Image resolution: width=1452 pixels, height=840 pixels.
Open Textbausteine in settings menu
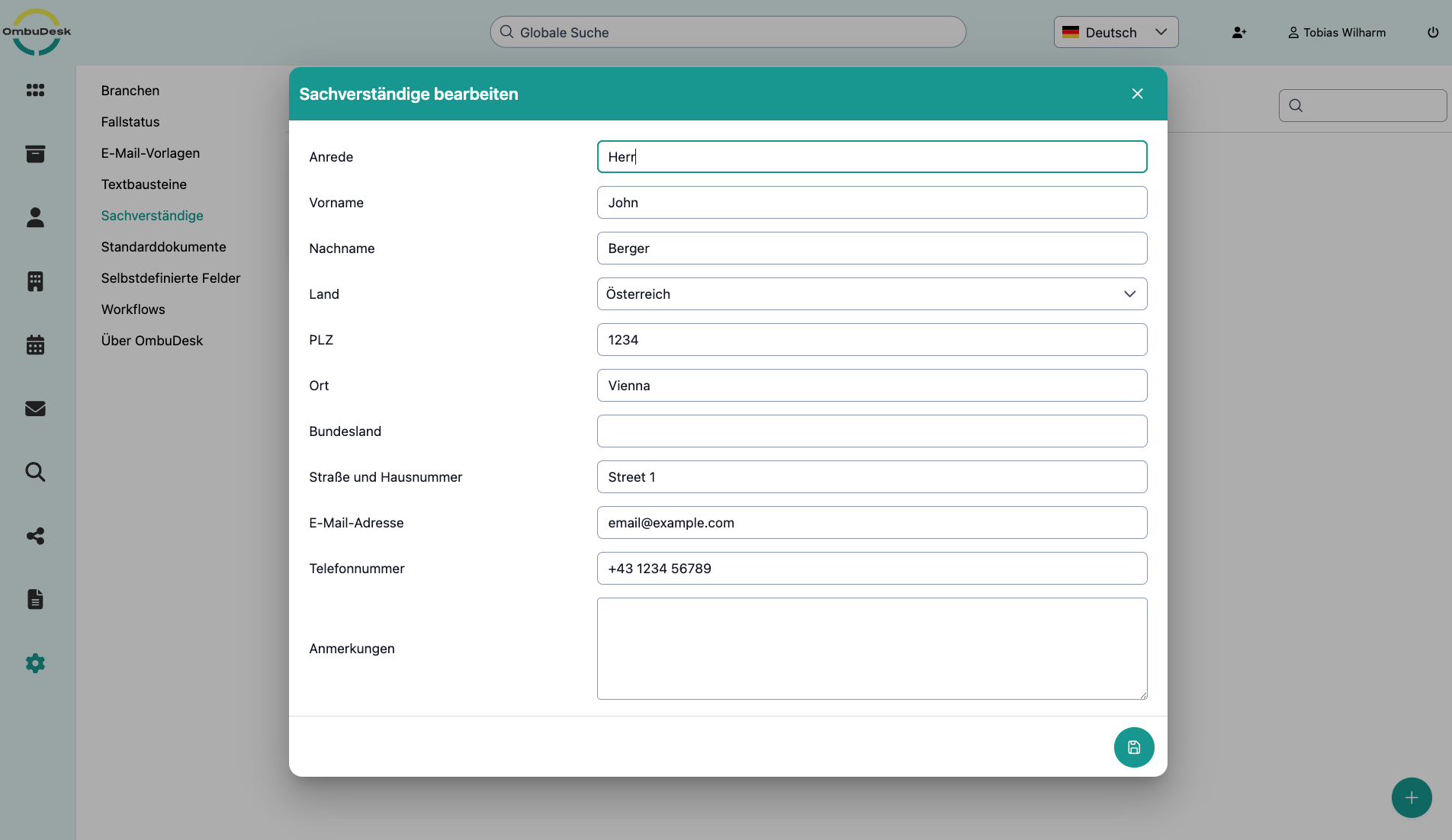(144, 184)
